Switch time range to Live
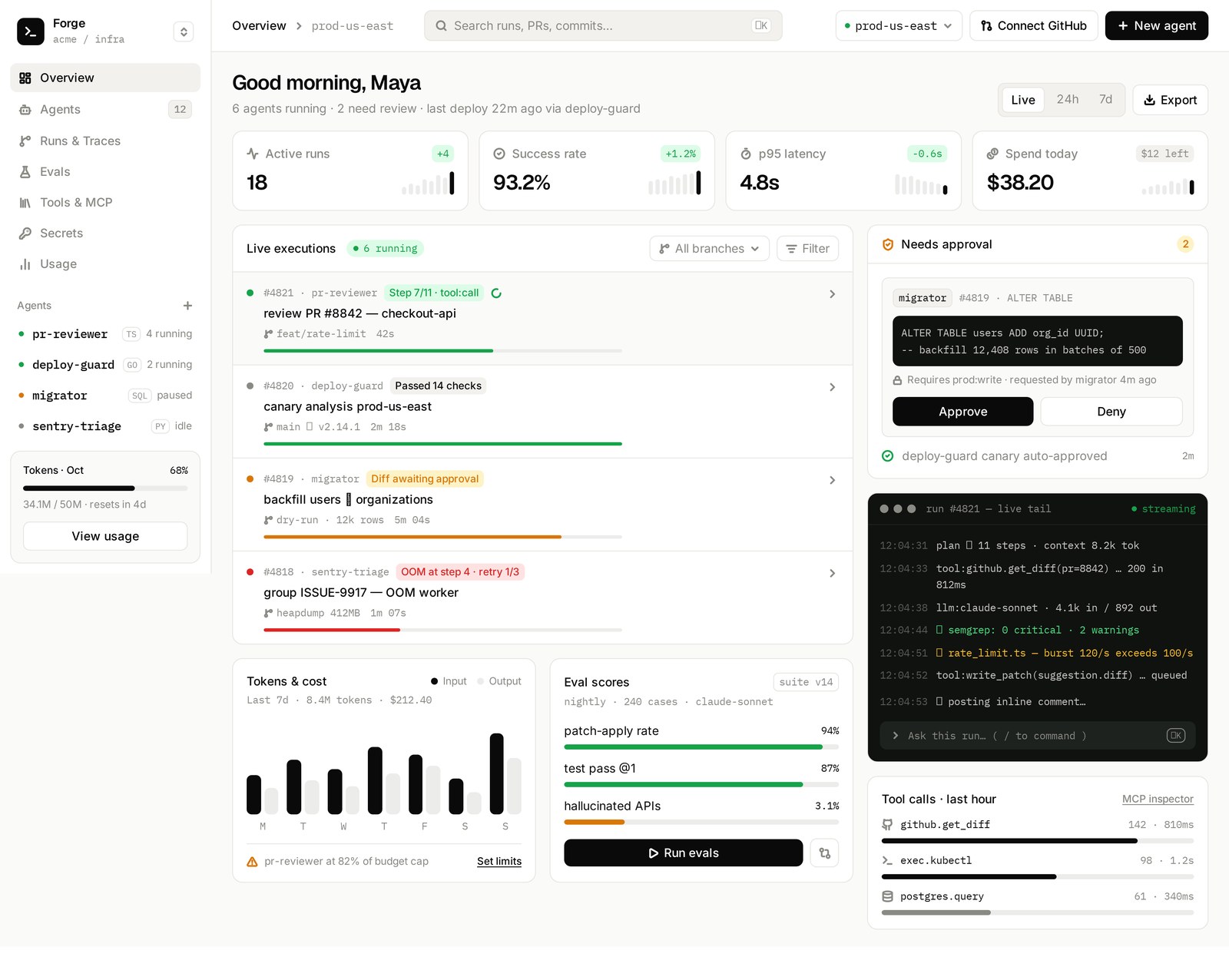The height and width of the screenshot is (980, 1229). (1023, 100)
